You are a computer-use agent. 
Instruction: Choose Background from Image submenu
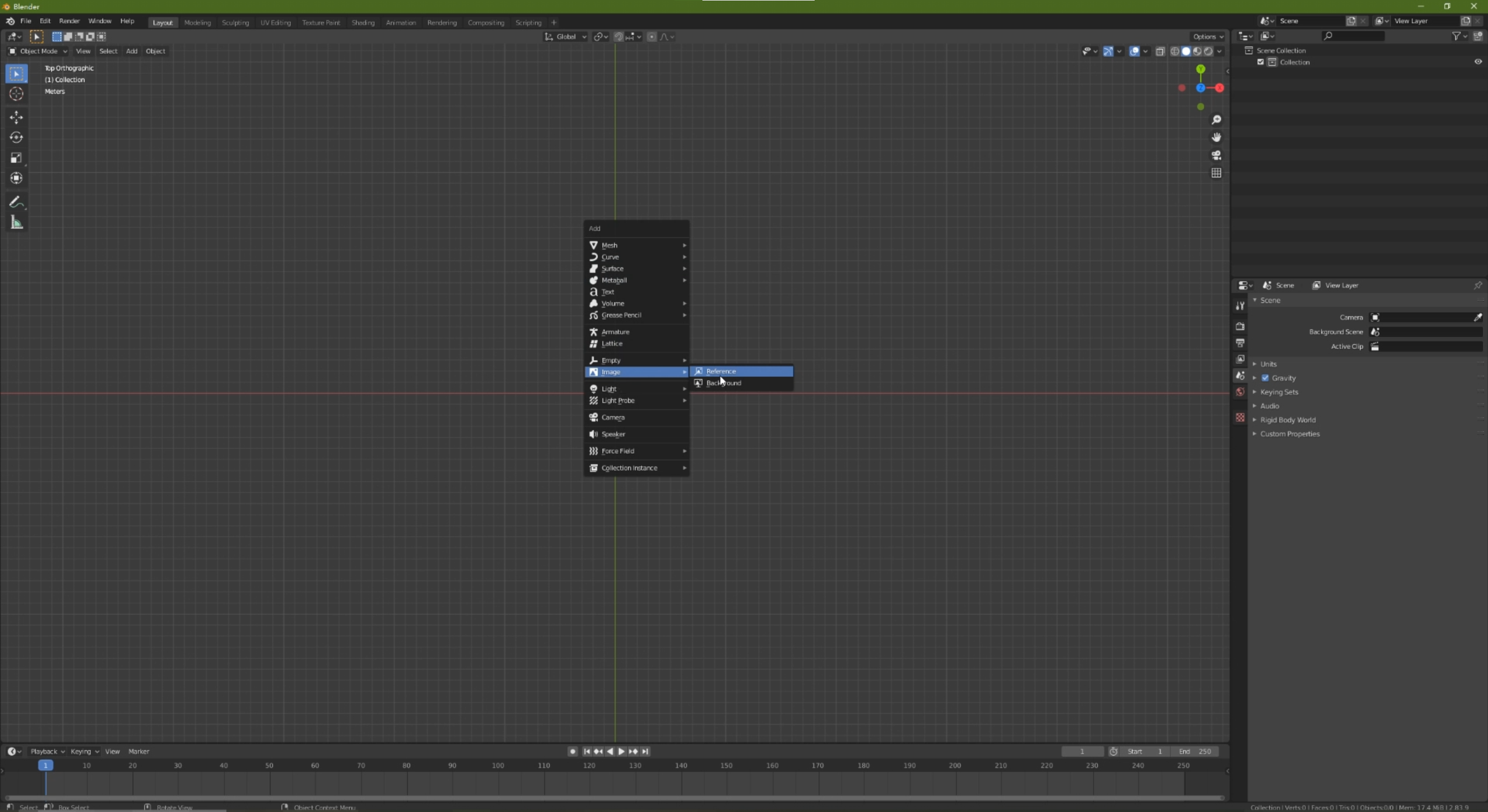(x=723, y=383)
